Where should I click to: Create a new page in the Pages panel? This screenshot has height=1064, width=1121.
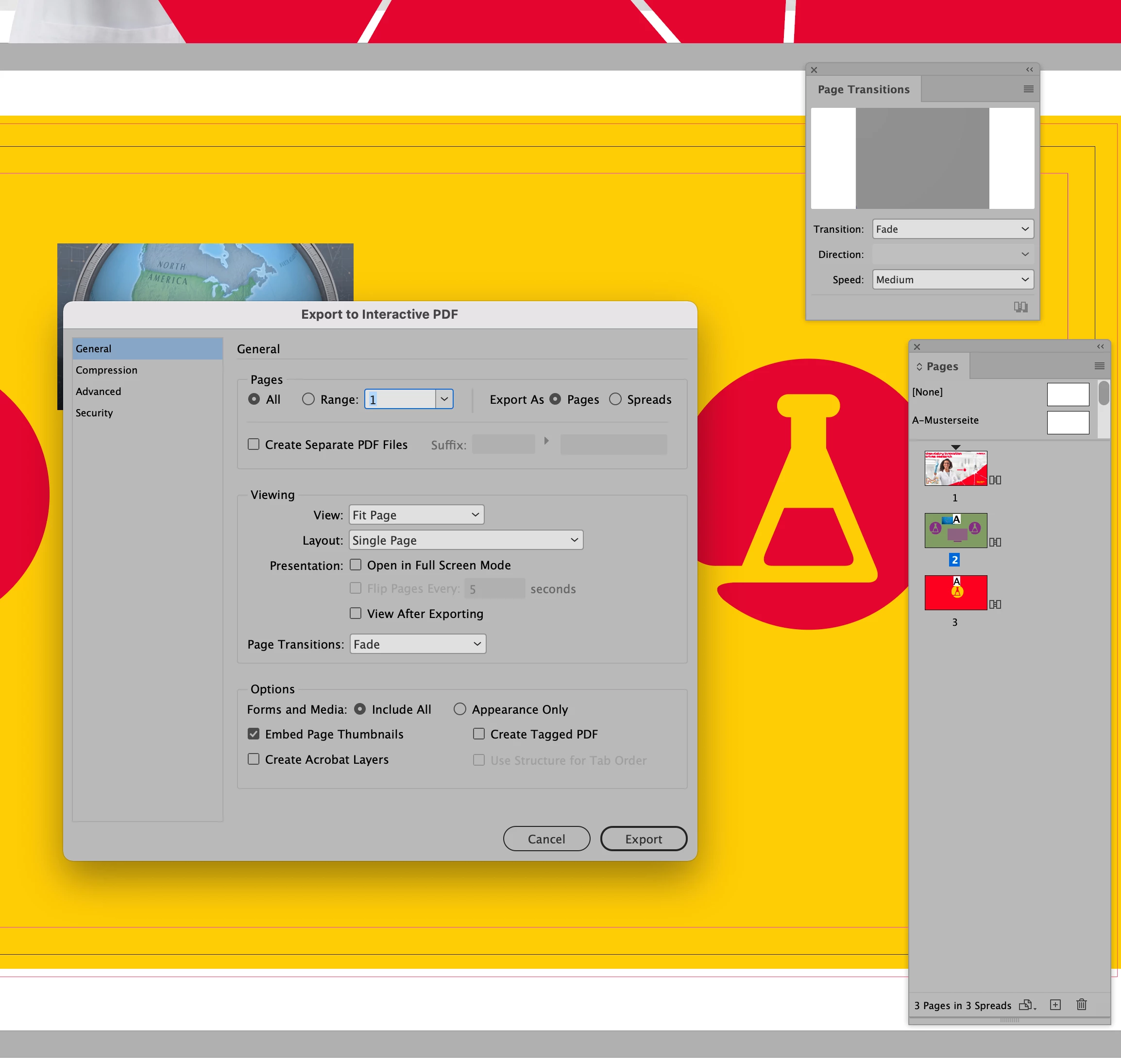(x=1055, y=1005)
